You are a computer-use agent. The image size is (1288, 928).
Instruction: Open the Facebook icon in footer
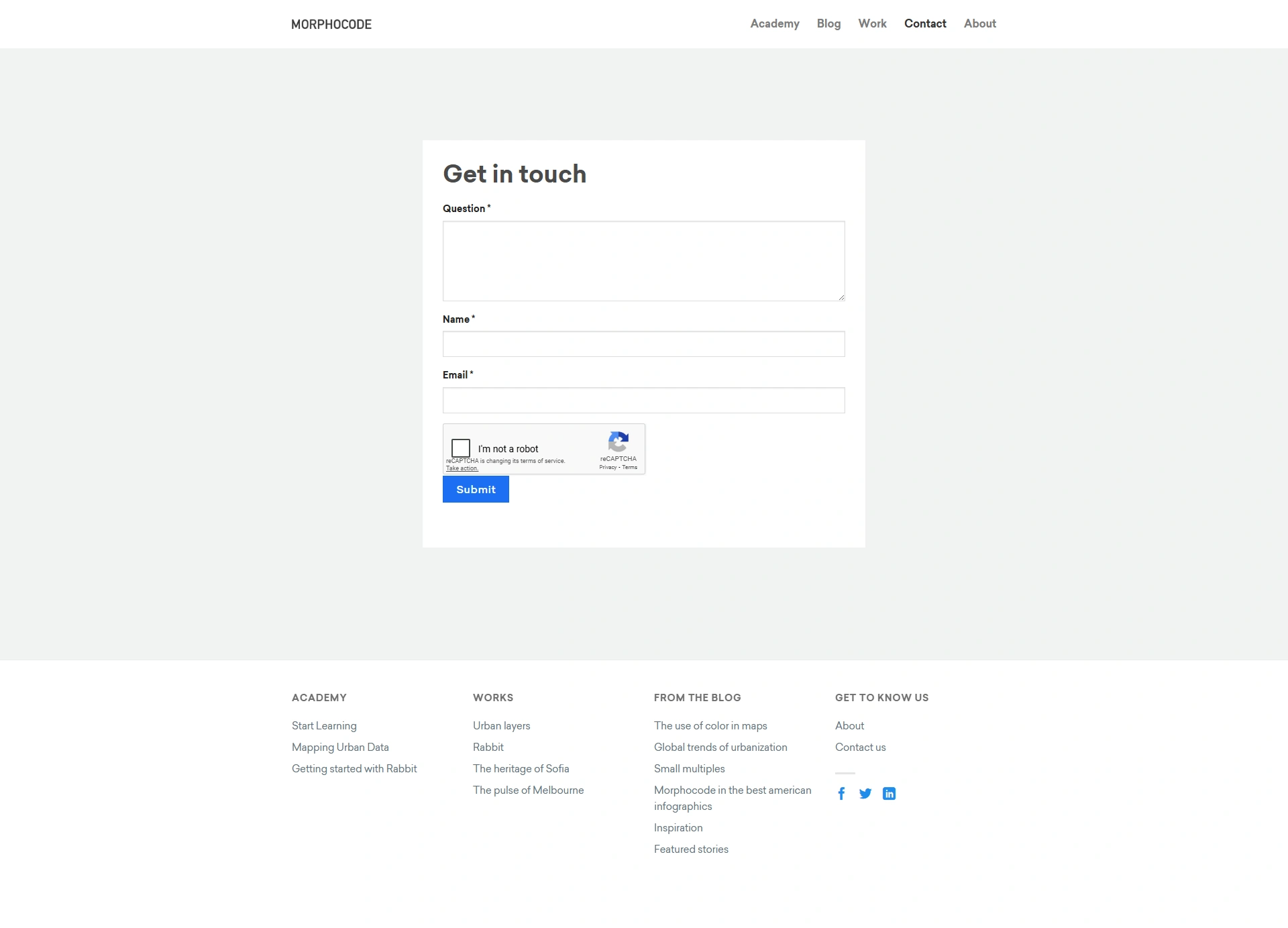tap(841, 794)
